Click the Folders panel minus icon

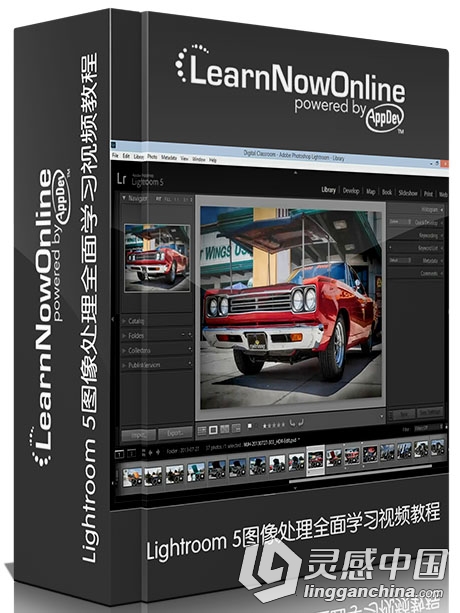pos(183,334)
